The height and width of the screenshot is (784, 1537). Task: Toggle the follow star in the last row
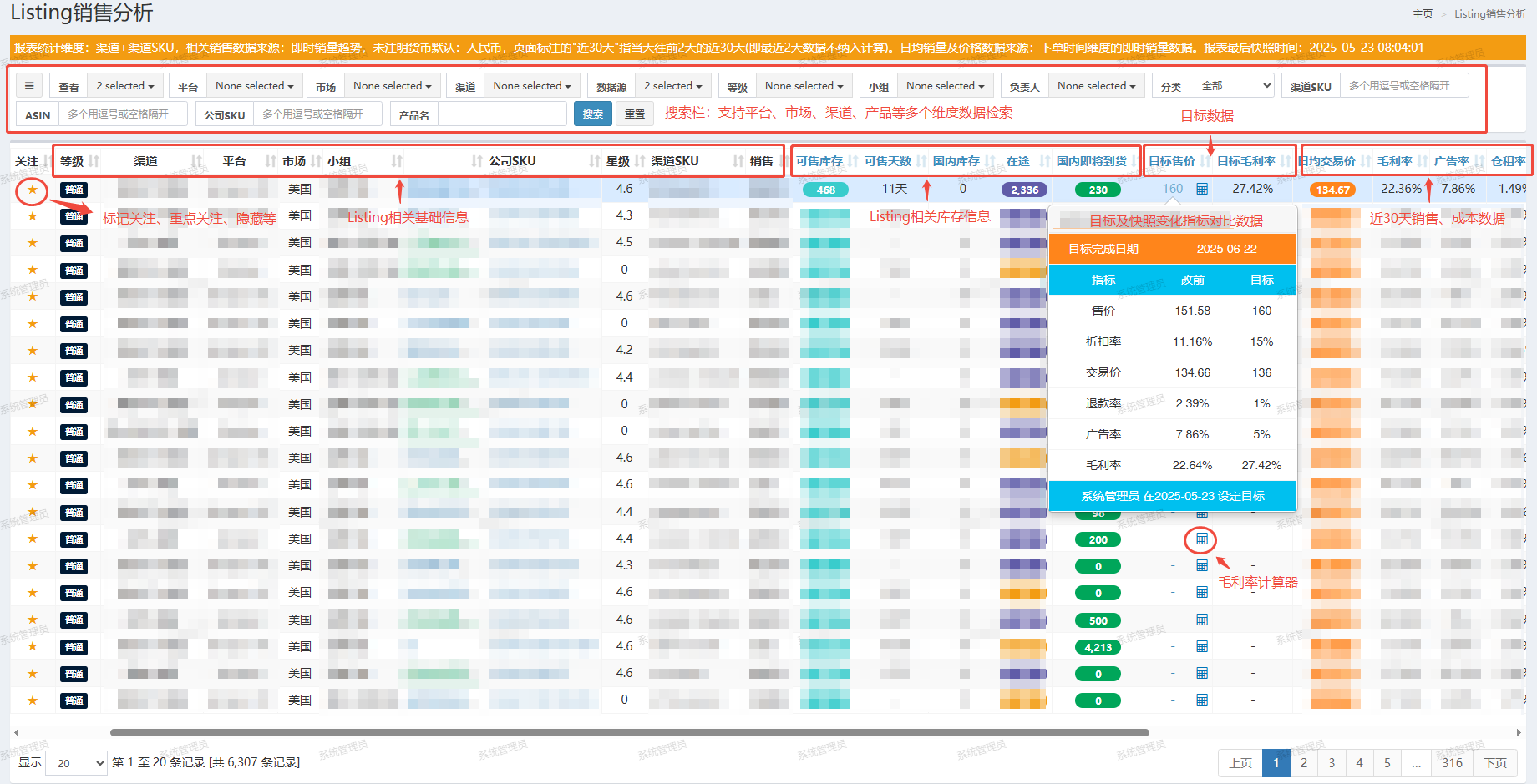point(33,701)
